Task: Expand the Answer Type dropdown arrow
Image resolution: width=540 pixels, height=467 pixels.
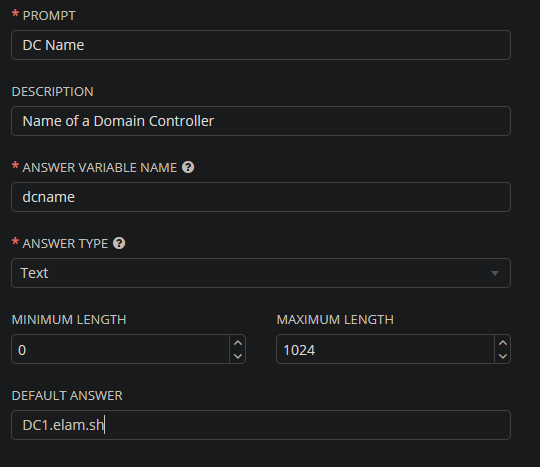Action: point(495,273)
